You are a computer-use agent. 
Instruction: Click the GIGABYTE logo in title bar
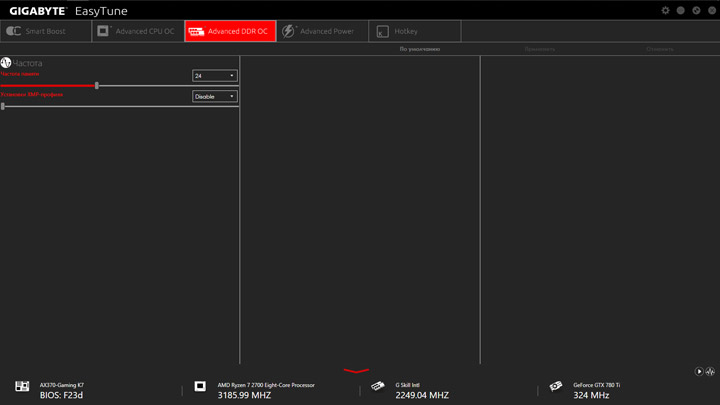[38, 11]
